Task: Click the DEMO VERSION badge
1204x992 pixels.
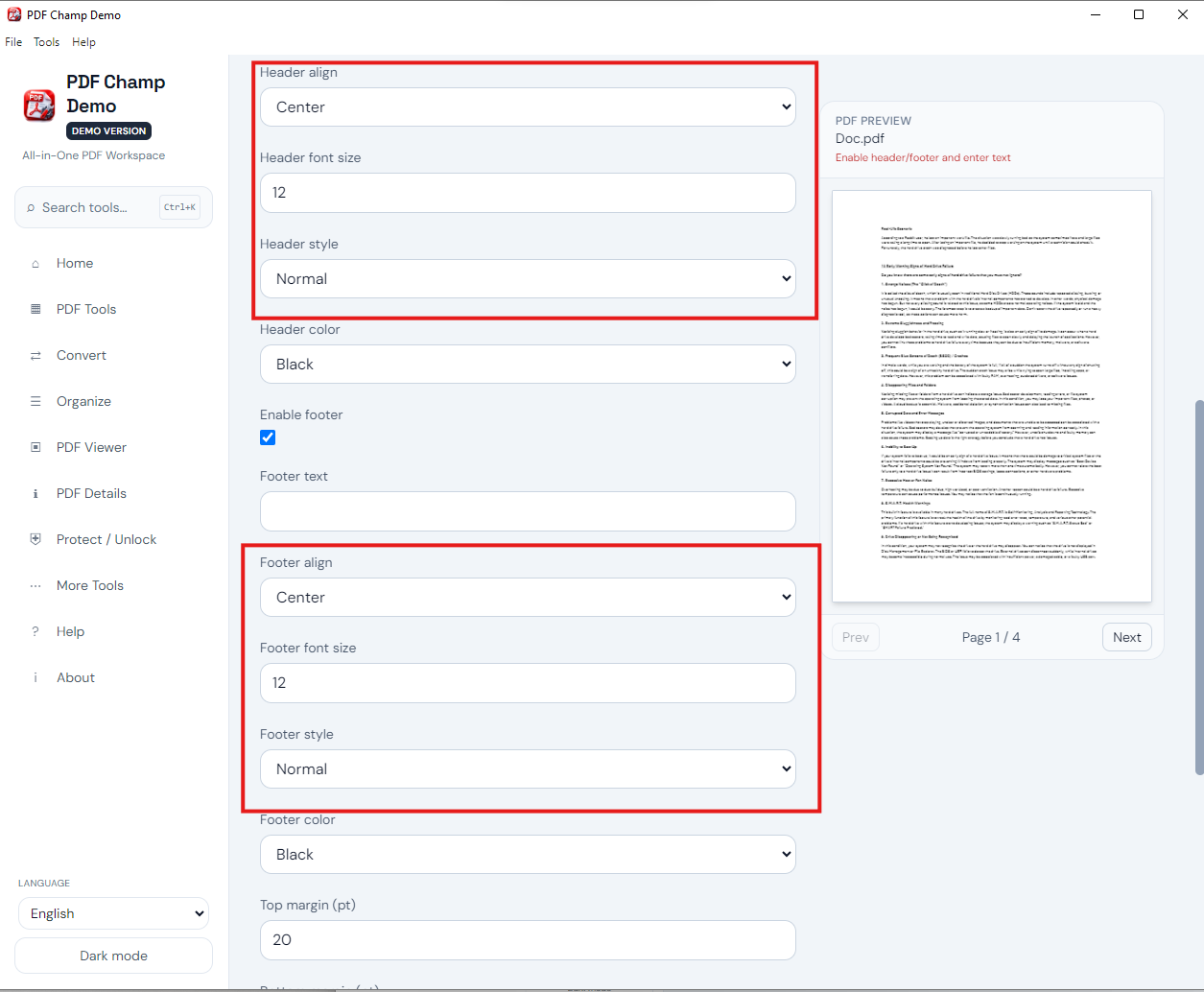Action: [x=109, y=131]
